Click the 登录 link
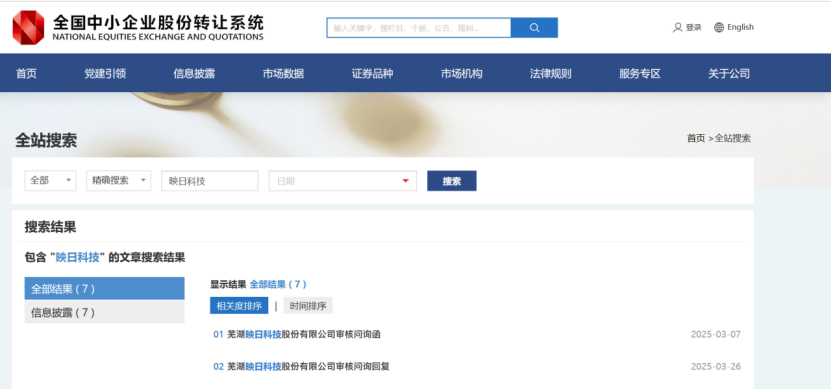This screenshot has height=390, width=831. (x=693, y=28)
